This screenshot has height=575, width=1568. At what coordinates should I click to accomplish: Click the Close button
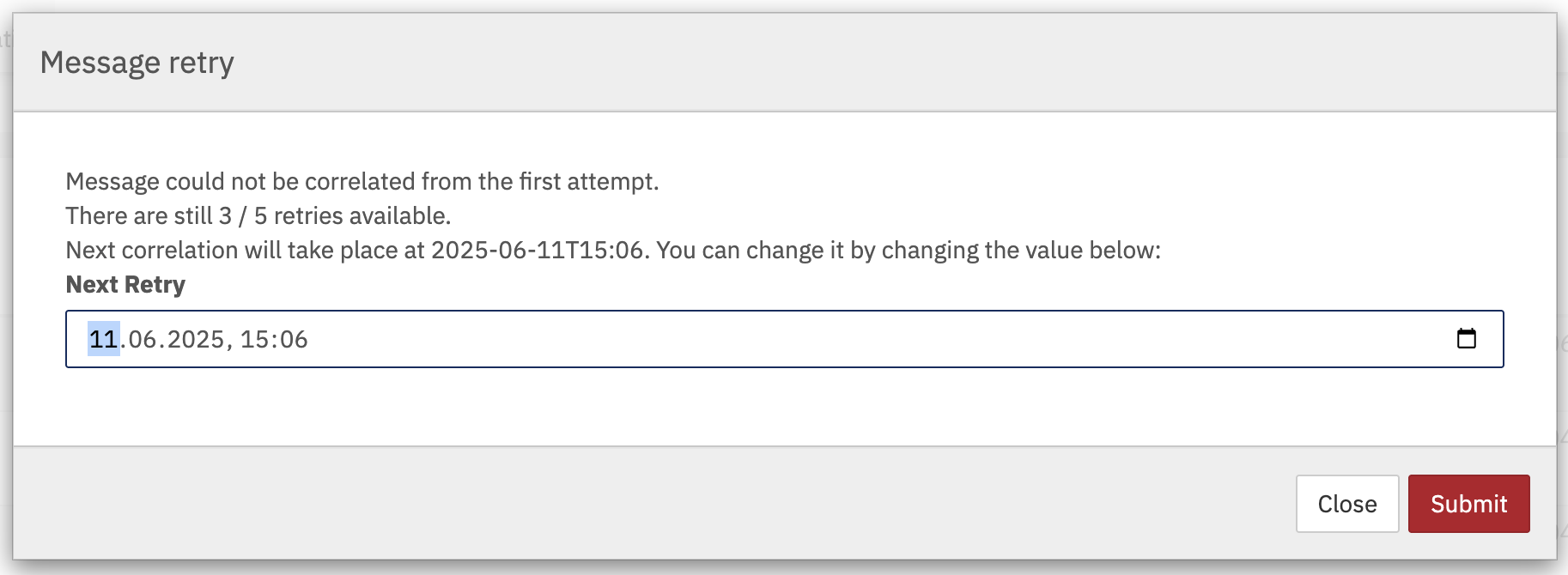pyautogui.click(x=1346, y=504)
